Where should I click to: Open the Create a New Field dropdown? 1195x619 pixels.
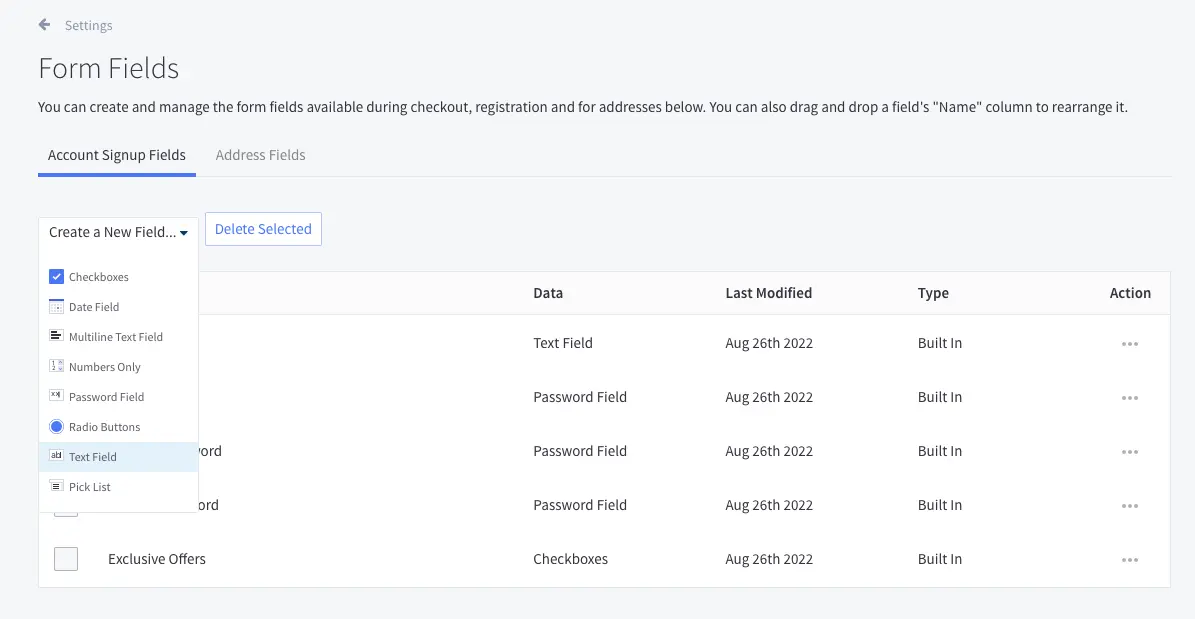click(118, 232)
